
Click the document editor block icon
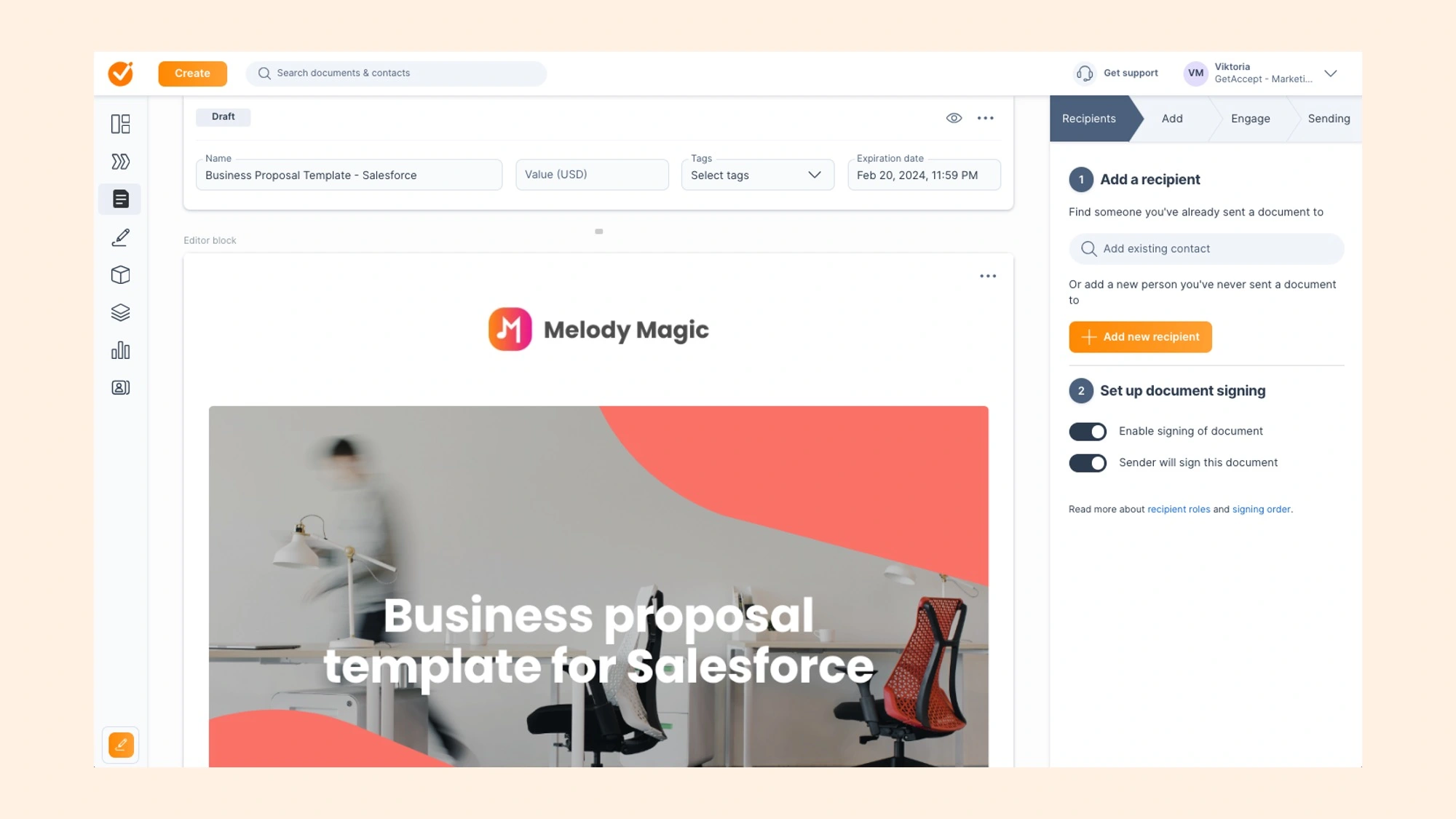(119, 198)
